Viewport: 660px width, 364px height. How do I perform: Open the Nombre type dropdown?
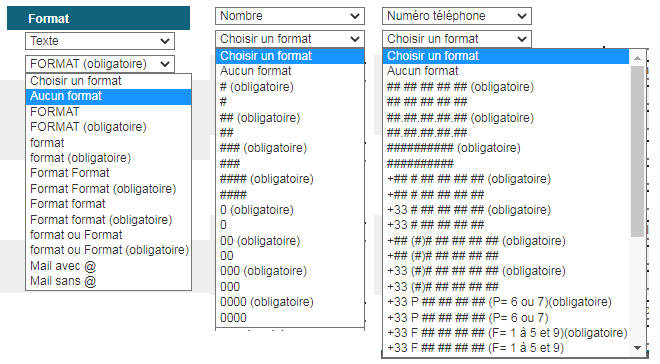(290, 16)
